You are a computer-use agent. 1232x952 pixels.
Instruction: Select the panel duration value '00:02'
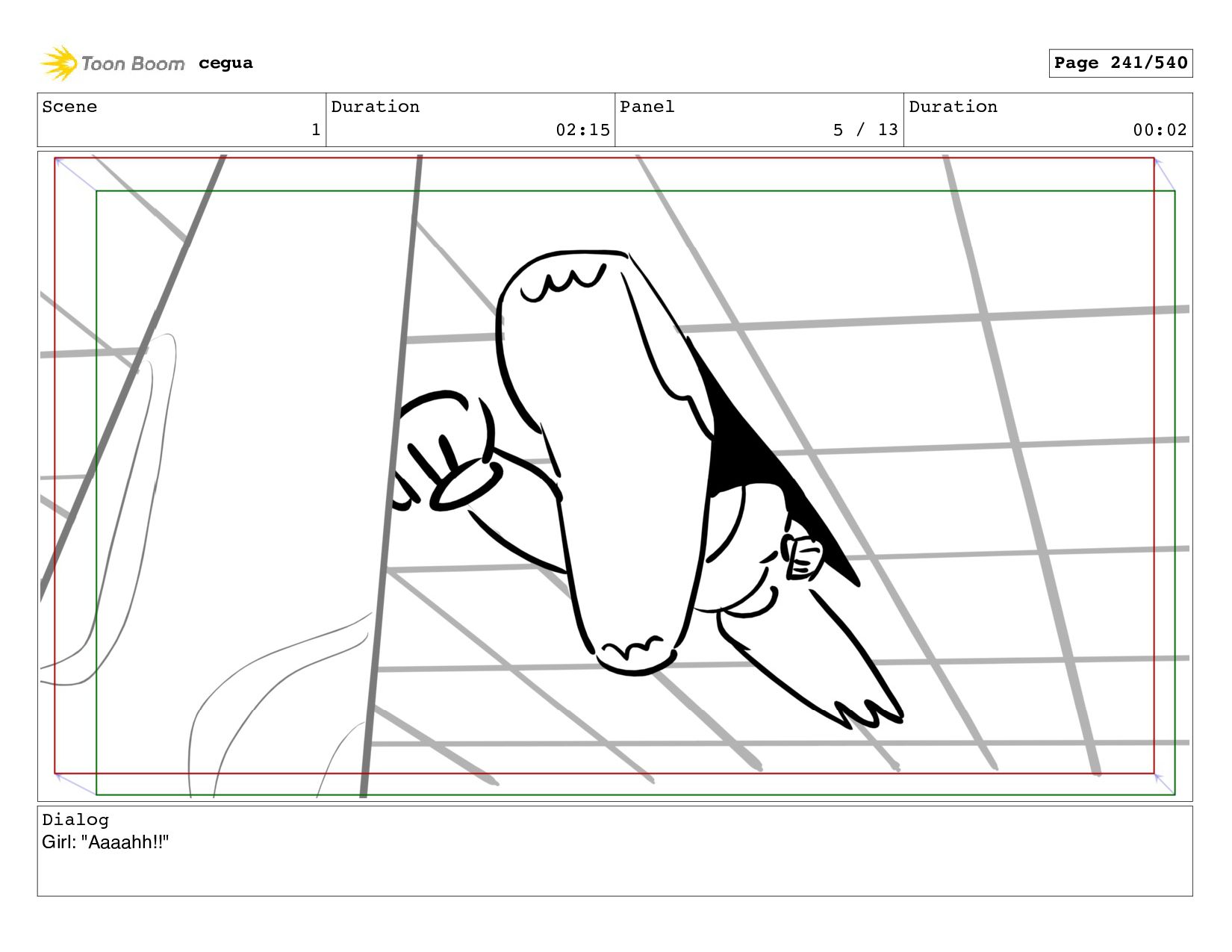1160,130
